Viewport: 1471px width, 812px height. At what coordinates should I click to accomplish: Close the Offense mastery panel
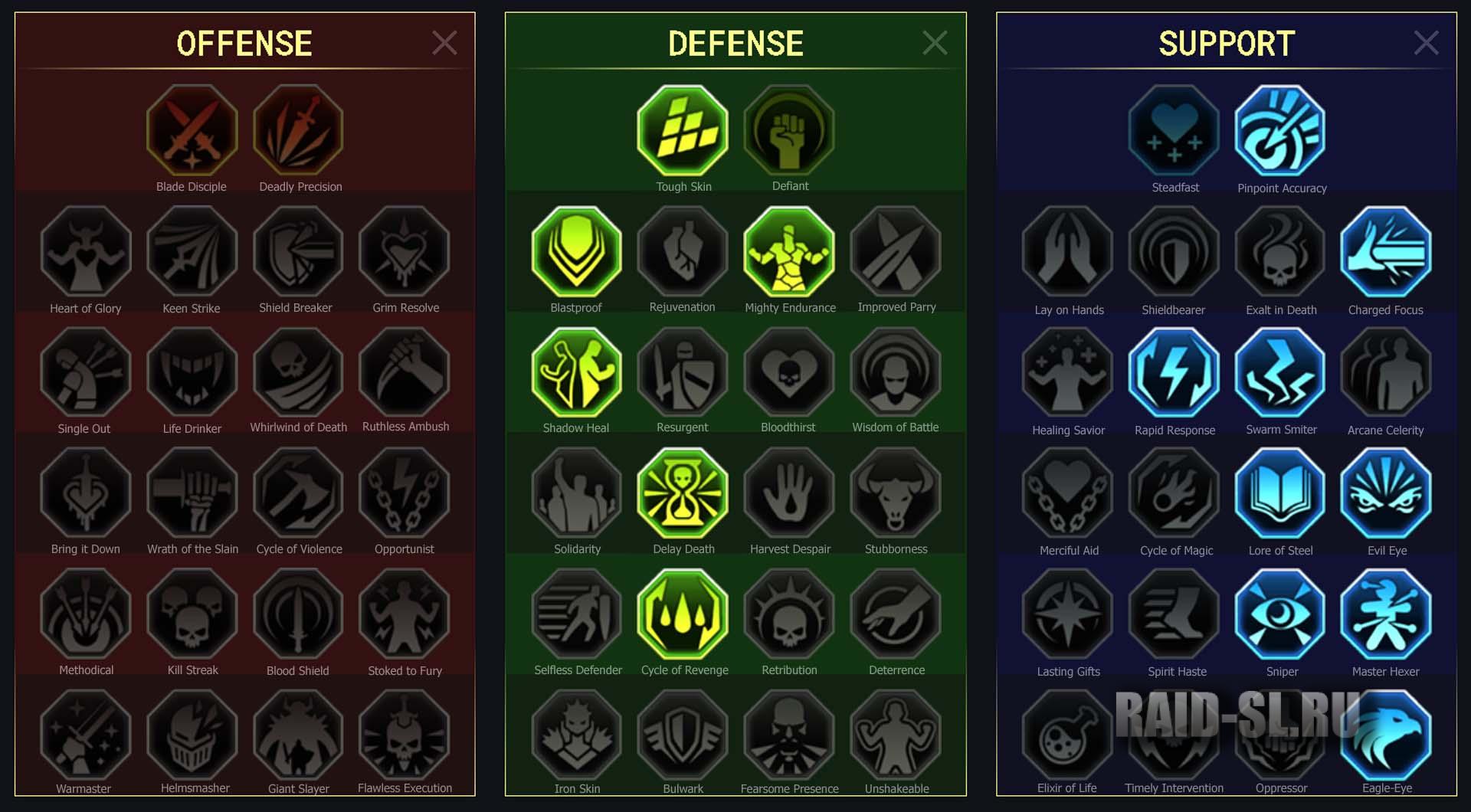pos(444,43)
